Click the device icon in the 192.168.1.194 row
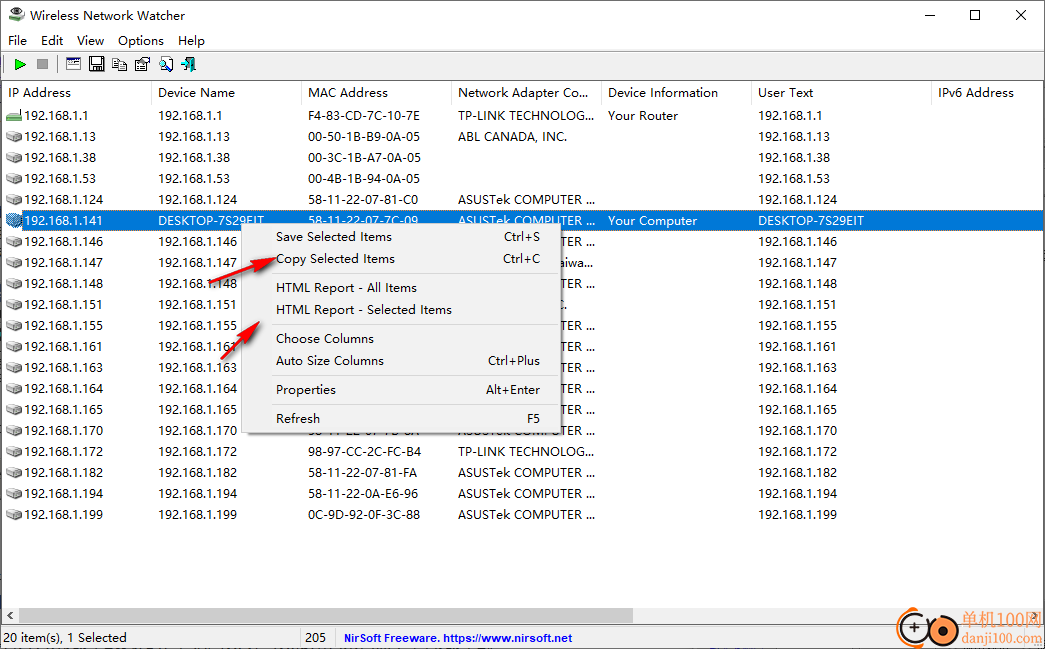This screenshot has width=1045, height=649. 14,494
